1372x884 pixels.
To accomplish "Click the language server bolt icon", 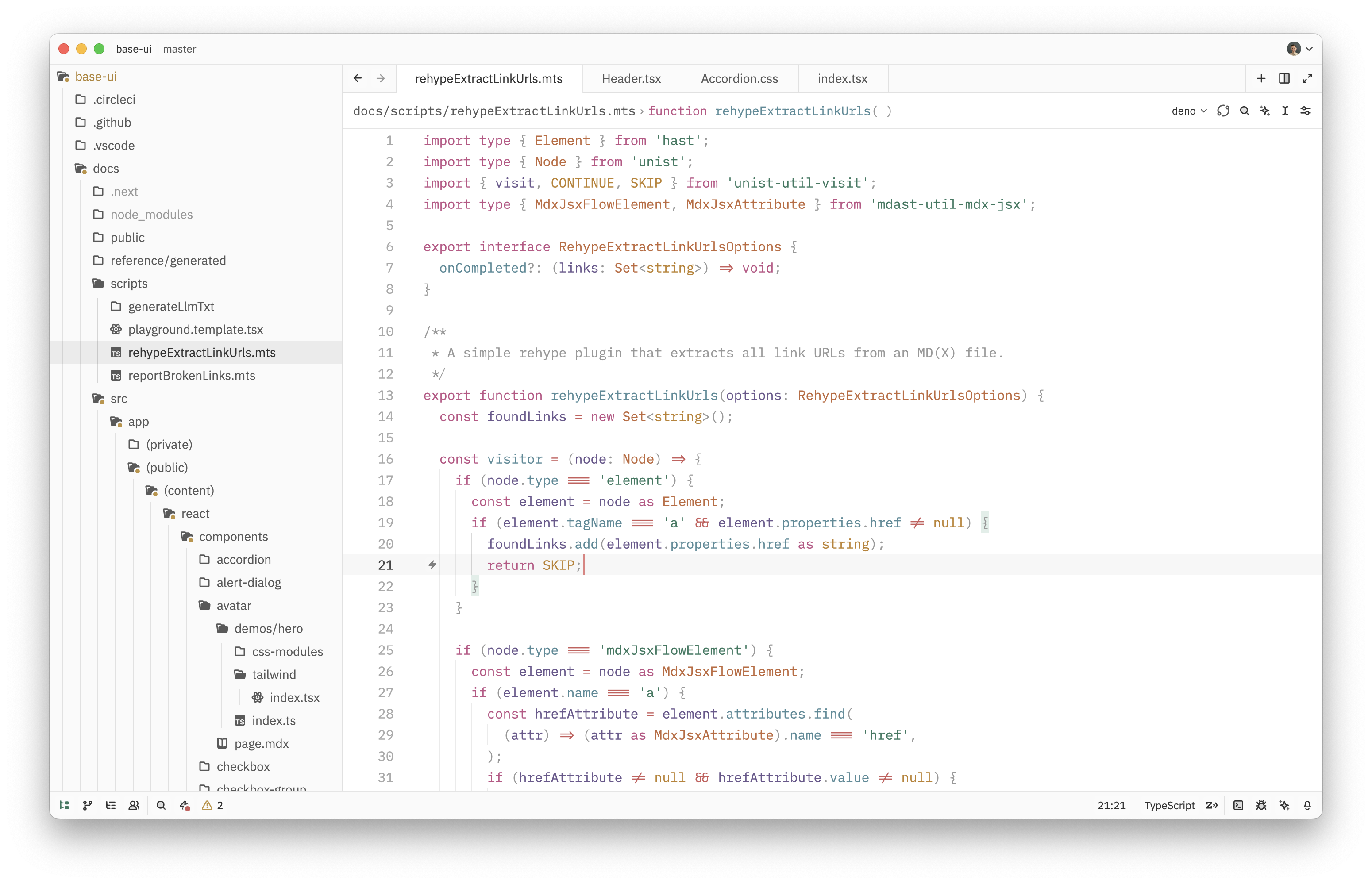I will (x=184, y=805).
